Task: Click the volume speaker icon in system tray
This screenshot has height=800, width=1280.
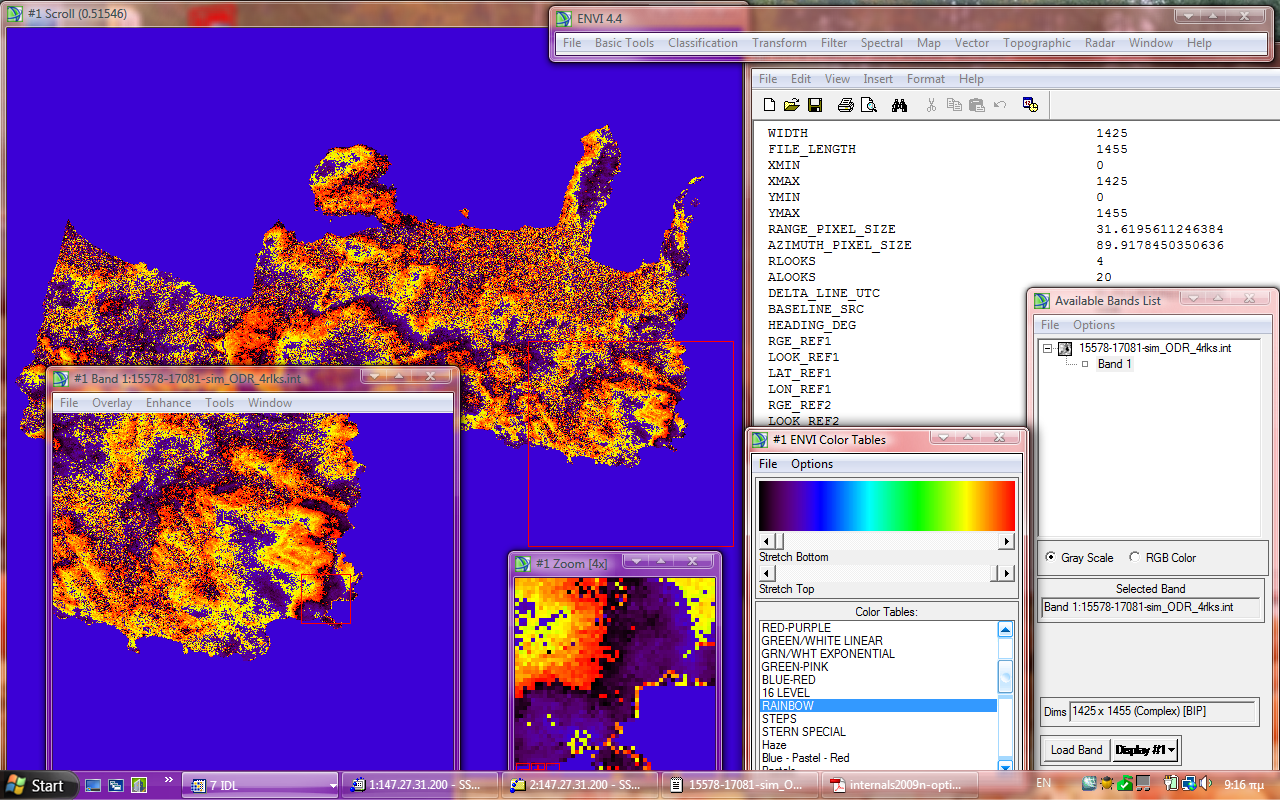Action: tap(1207, 783)
